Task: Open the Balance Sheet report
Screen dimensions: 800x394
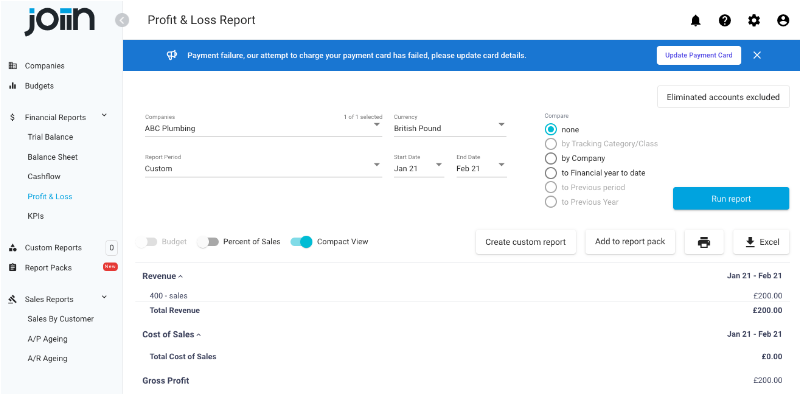Action: point(53,157)
